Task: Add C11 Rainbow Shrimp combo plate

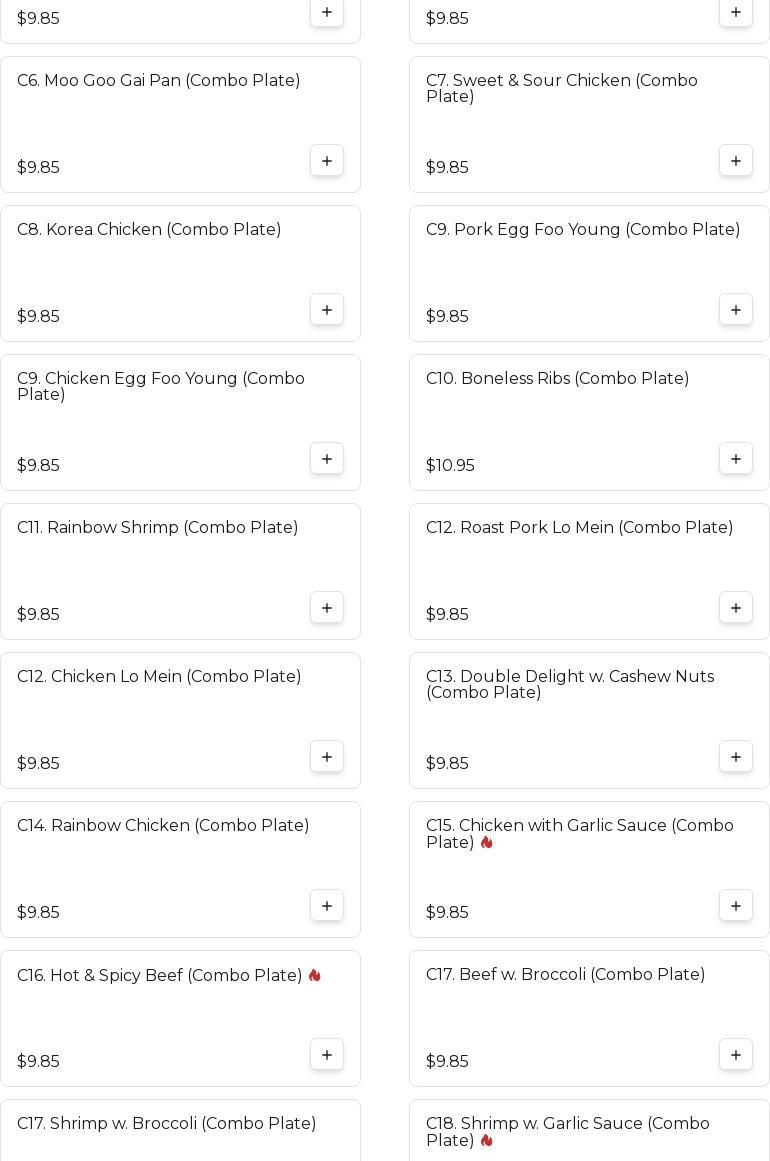Action: click(x=327, y=608)
